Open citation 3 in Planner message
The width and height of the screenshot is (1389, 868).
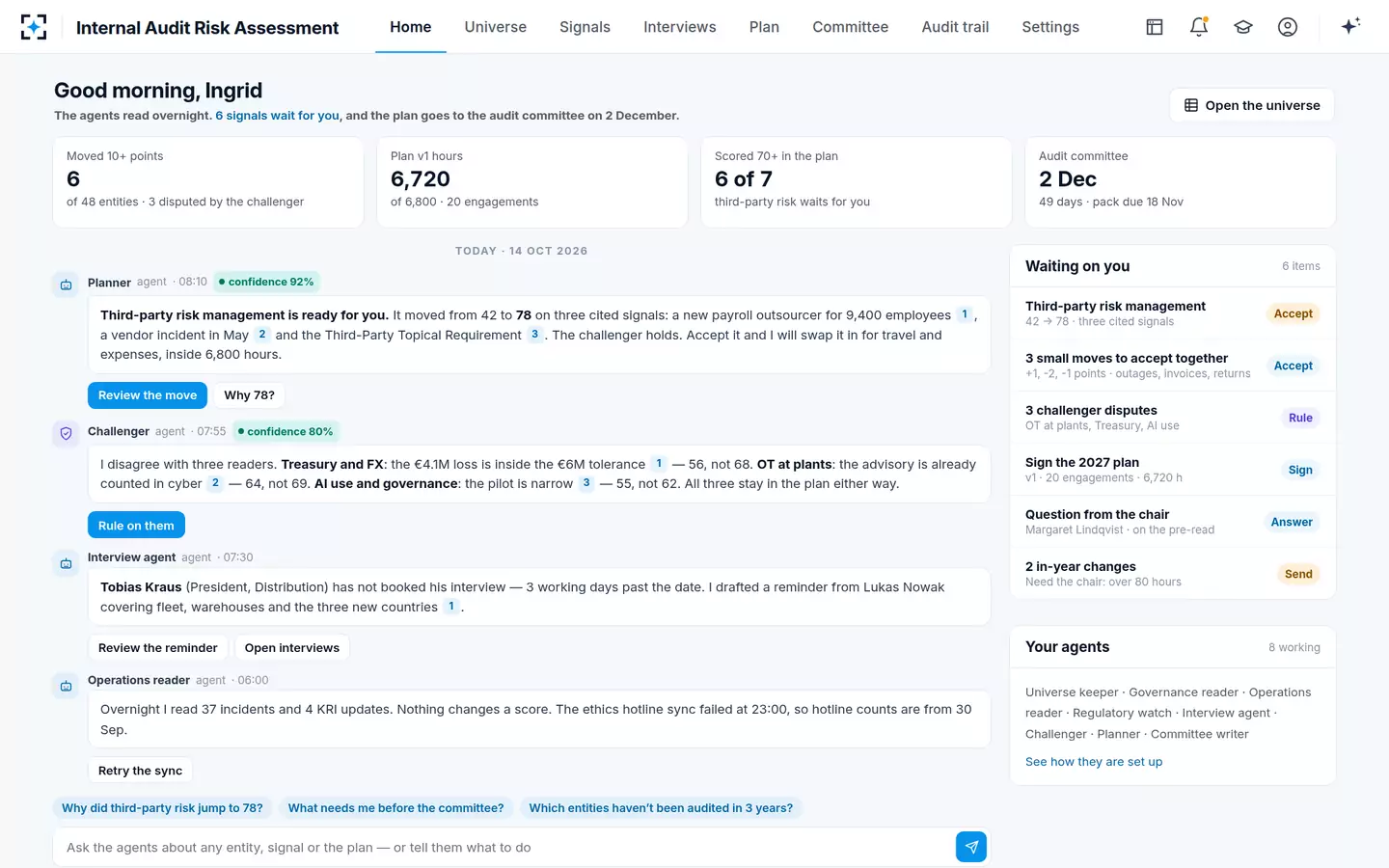534,335
